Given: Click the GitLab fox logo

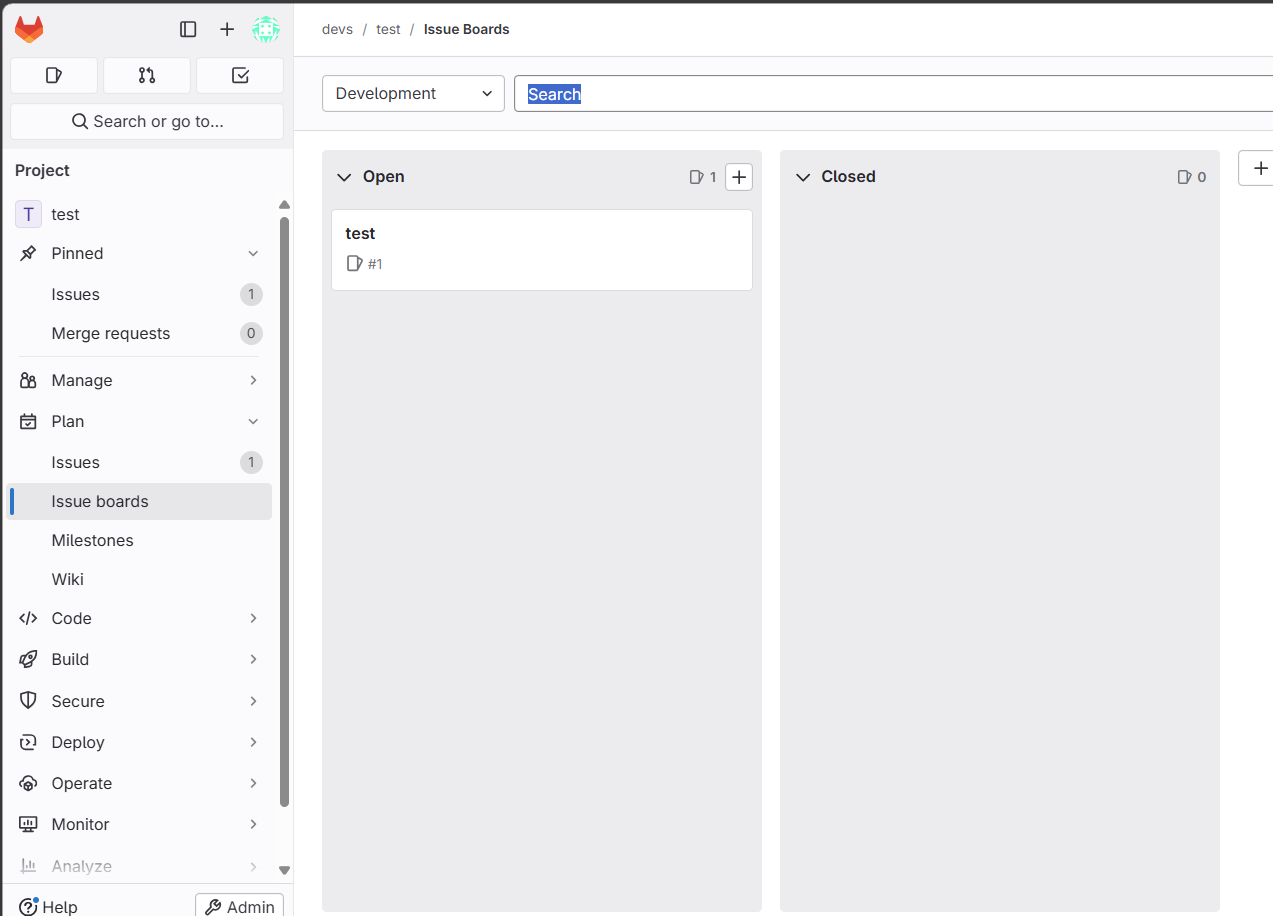Looking at the screenshot, I should [29, 29].
